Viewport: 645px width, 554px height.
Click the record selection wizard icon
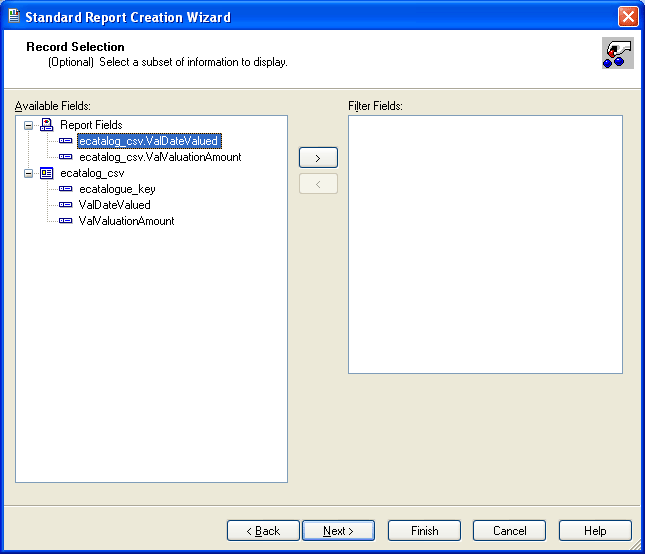[x=616, y=53]
